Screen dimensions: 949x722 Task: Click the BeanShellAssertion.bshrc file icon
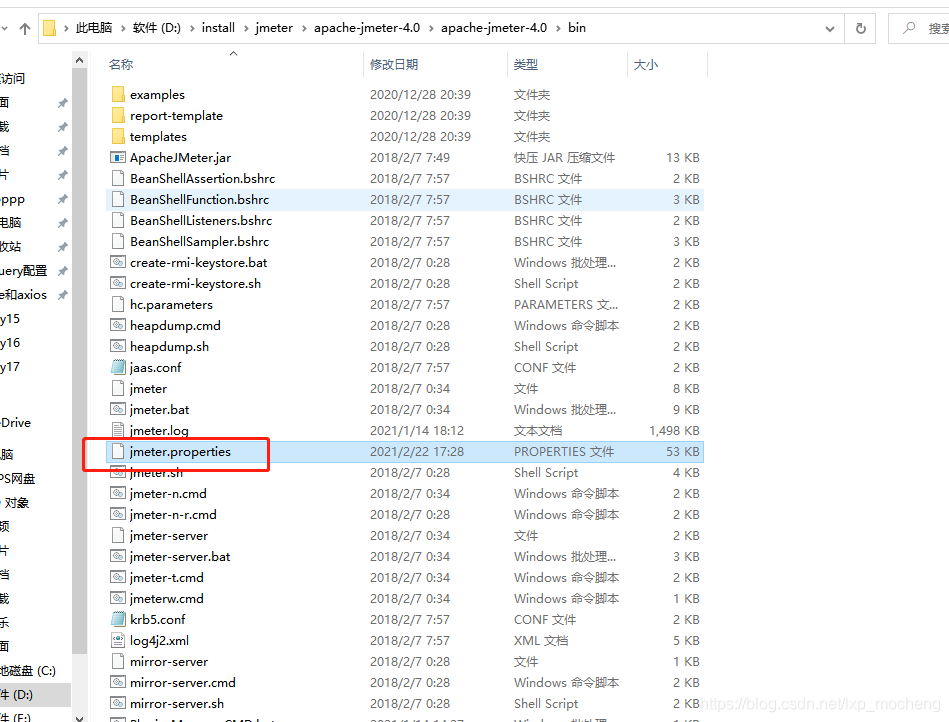[x=118, y=179]
